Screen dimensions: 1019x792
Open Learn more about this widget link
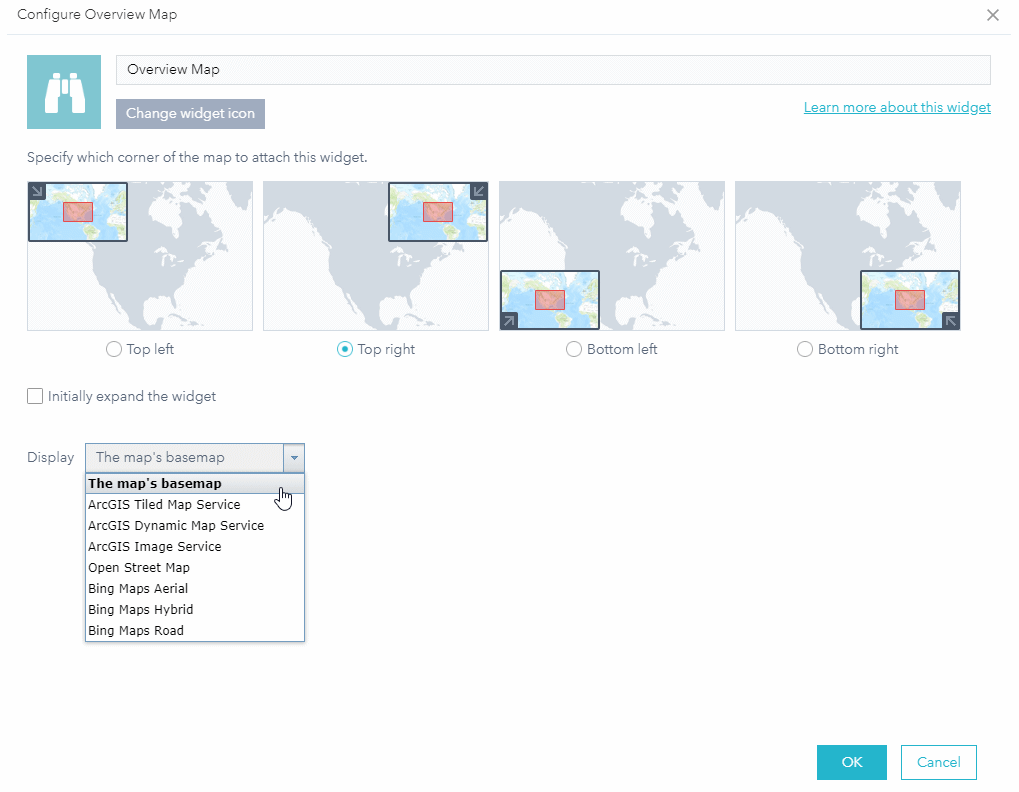pyautogui.click(x=897, y=107)
